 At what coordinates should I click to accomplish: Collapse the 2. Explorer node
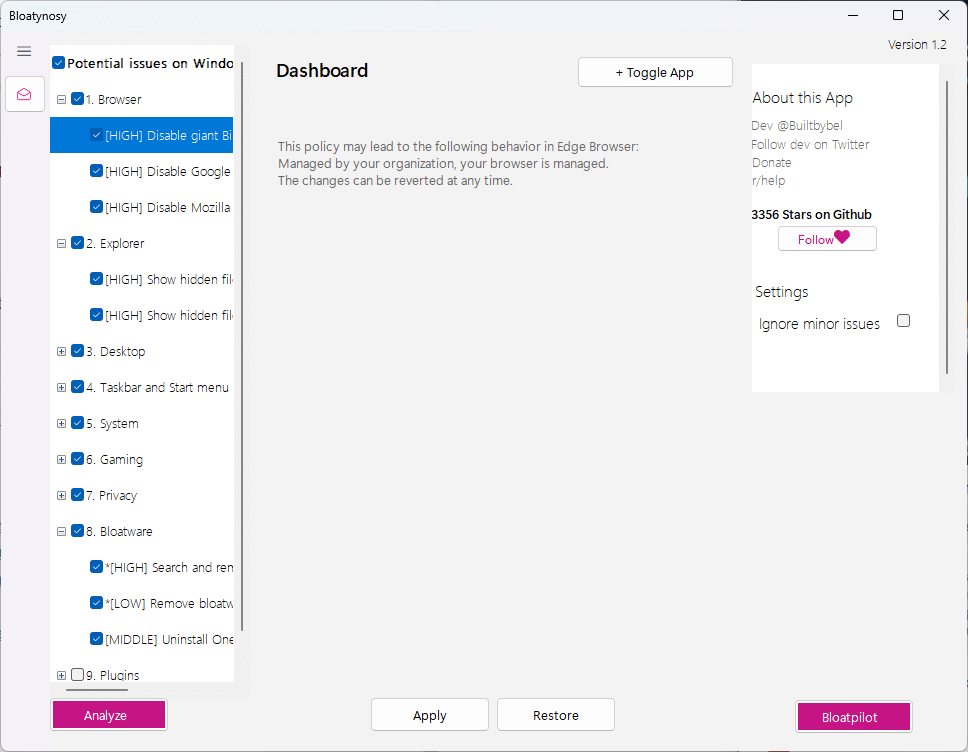60,243
